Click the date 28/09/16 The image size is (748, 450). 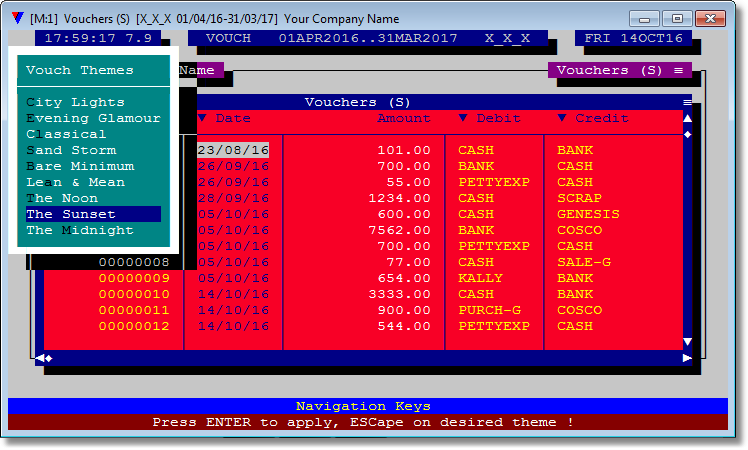pos(233,199)
